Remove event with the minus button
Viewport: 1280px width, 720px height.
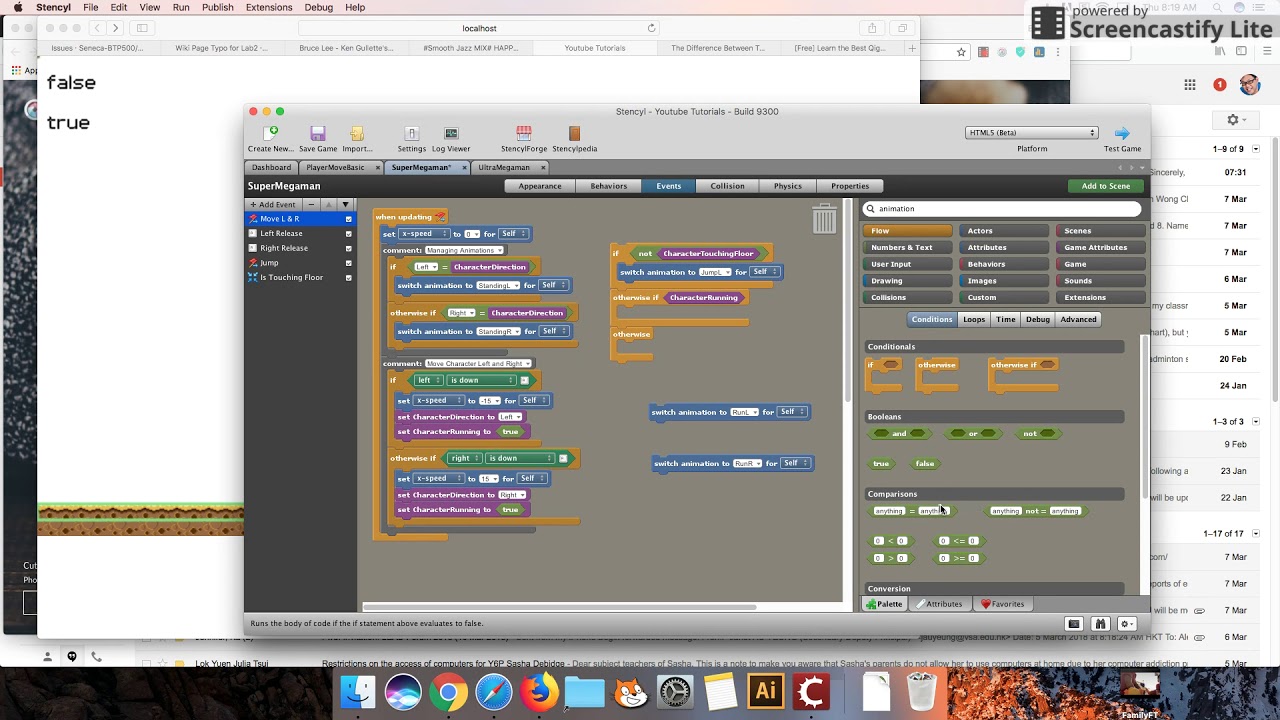310,204
